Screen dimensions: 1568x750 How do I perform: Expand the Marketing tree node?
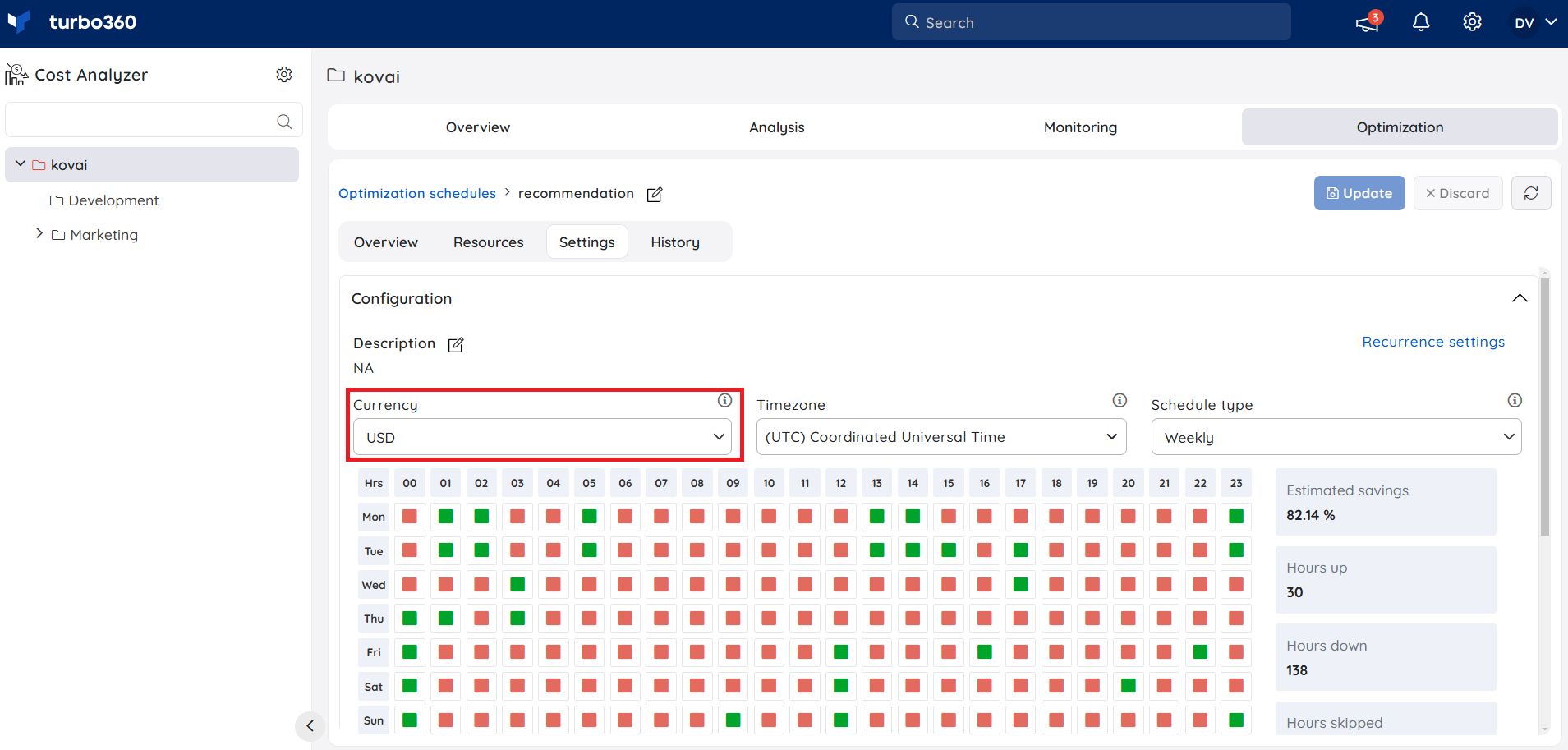[x=39, y=234]
